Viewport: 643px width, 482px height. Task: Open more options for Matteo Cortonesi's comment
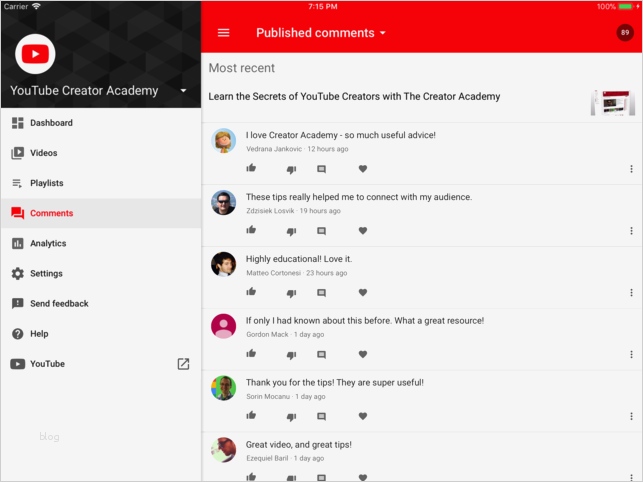[631, 292]
